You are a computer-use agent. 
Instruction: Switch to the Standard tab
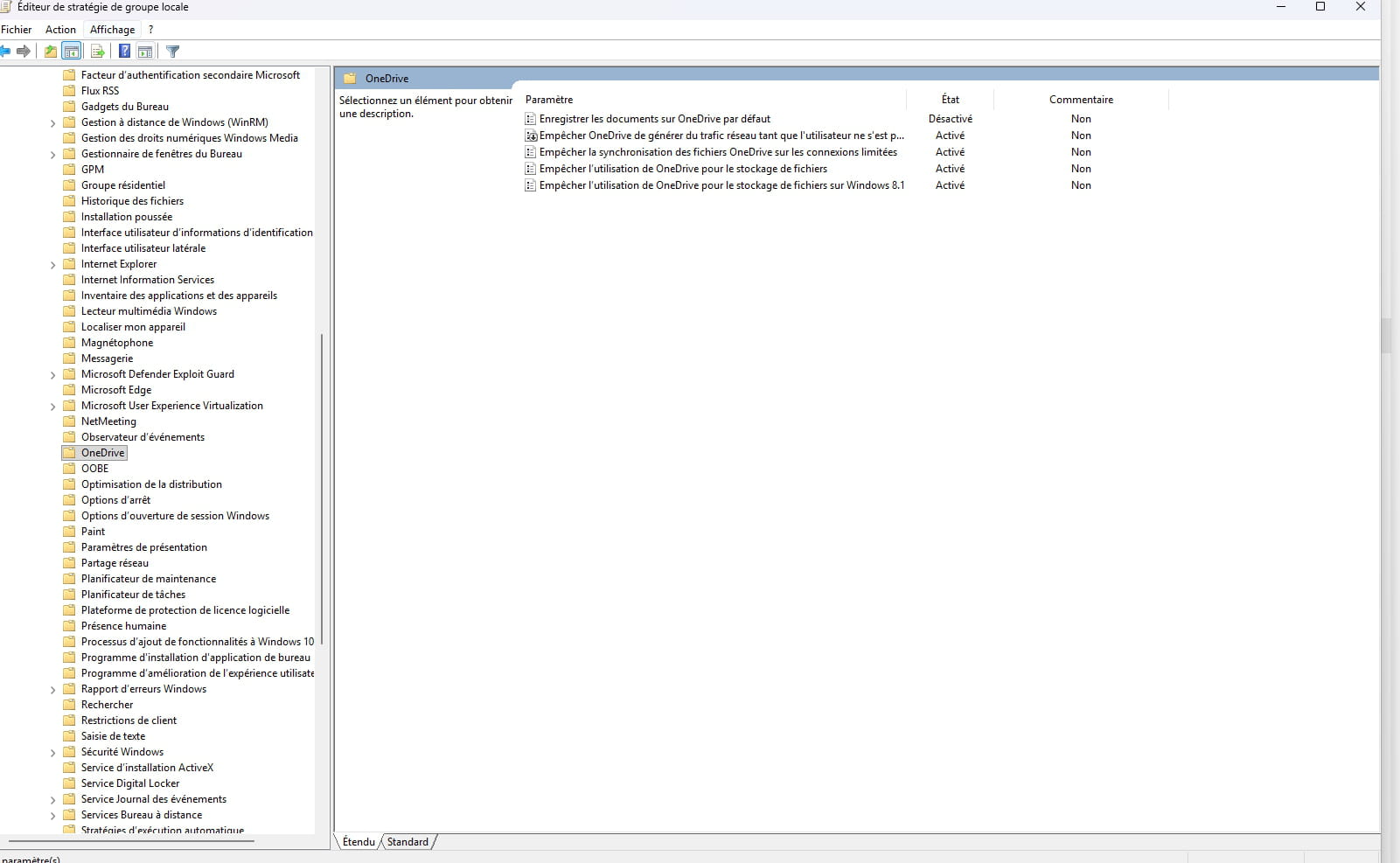tap(407, 842)
